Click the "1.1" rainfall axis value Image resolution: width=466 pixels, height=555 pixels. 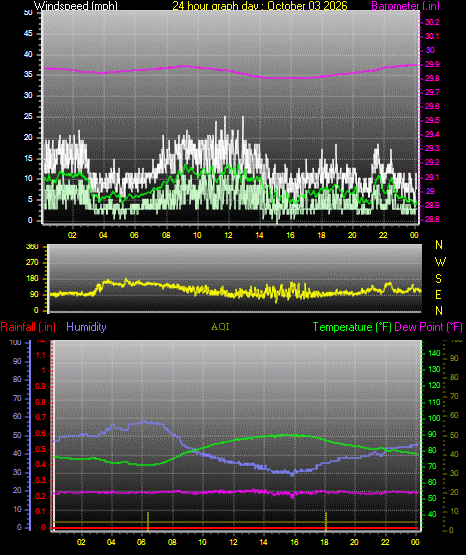[x=41, y=355]
